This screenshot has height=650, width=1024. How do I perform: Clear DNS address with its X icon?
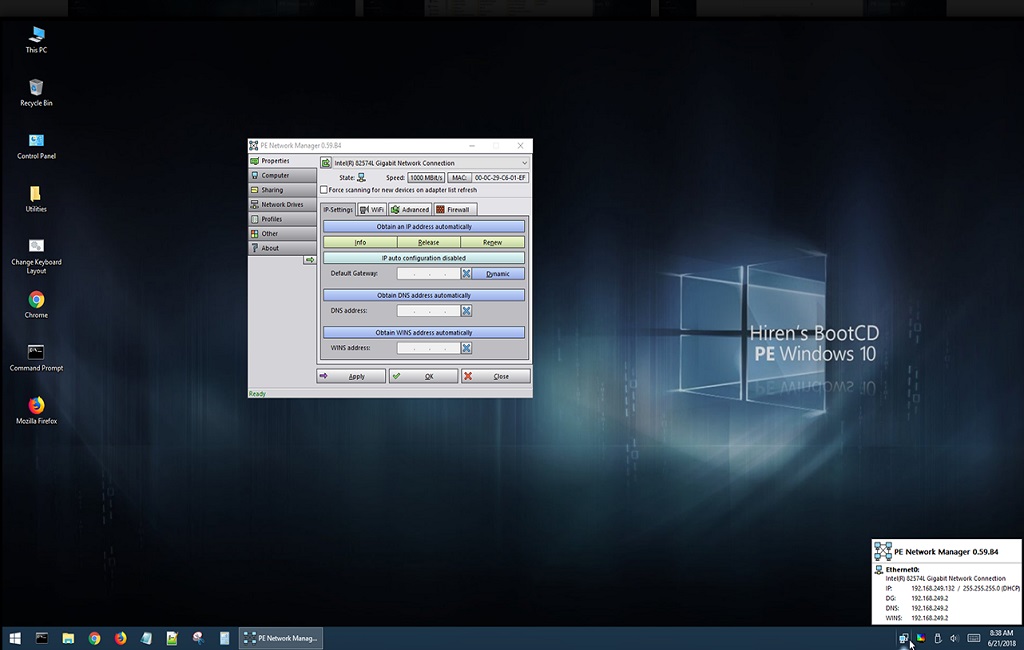[x=466, y=311]
